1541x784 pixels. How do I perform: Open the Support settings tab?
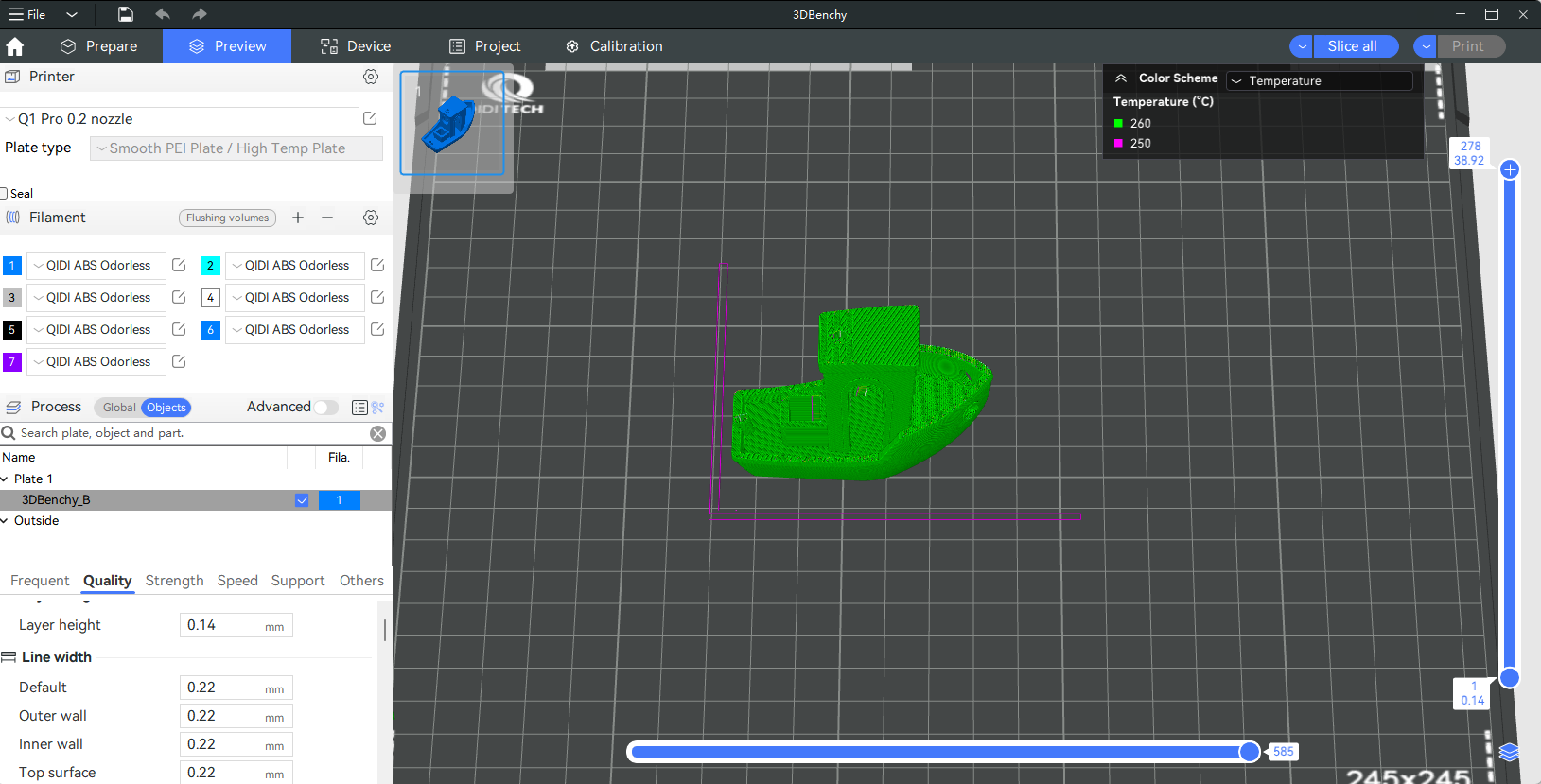point(298,581)
